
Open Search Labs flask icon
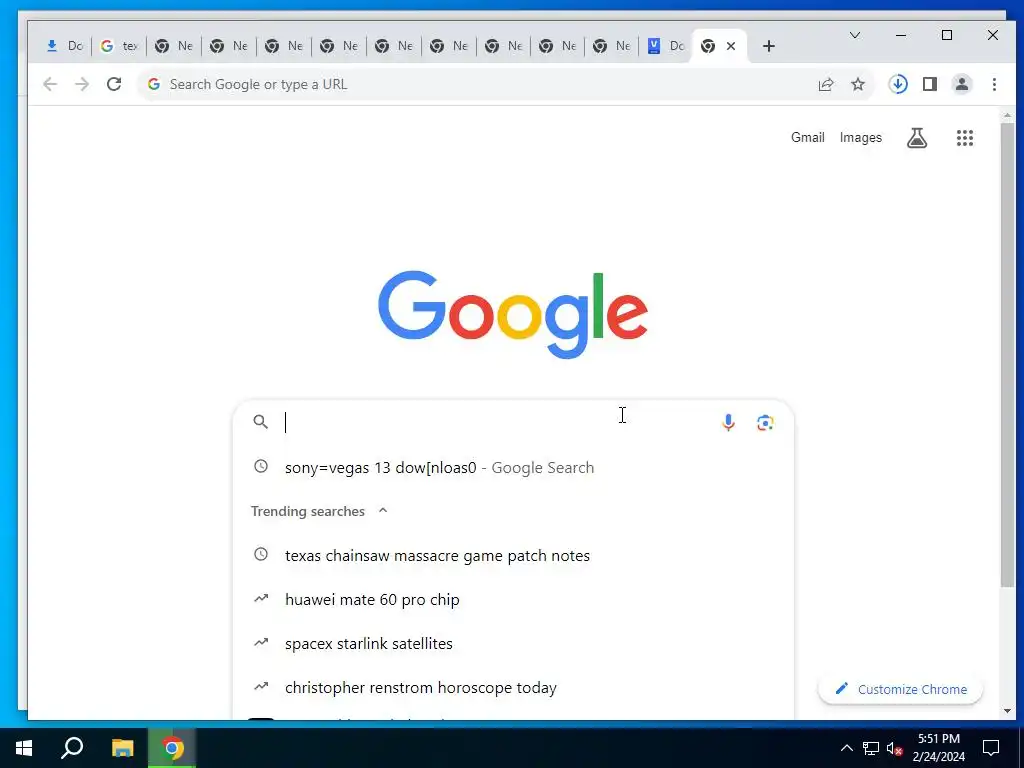tap(917, 138)
